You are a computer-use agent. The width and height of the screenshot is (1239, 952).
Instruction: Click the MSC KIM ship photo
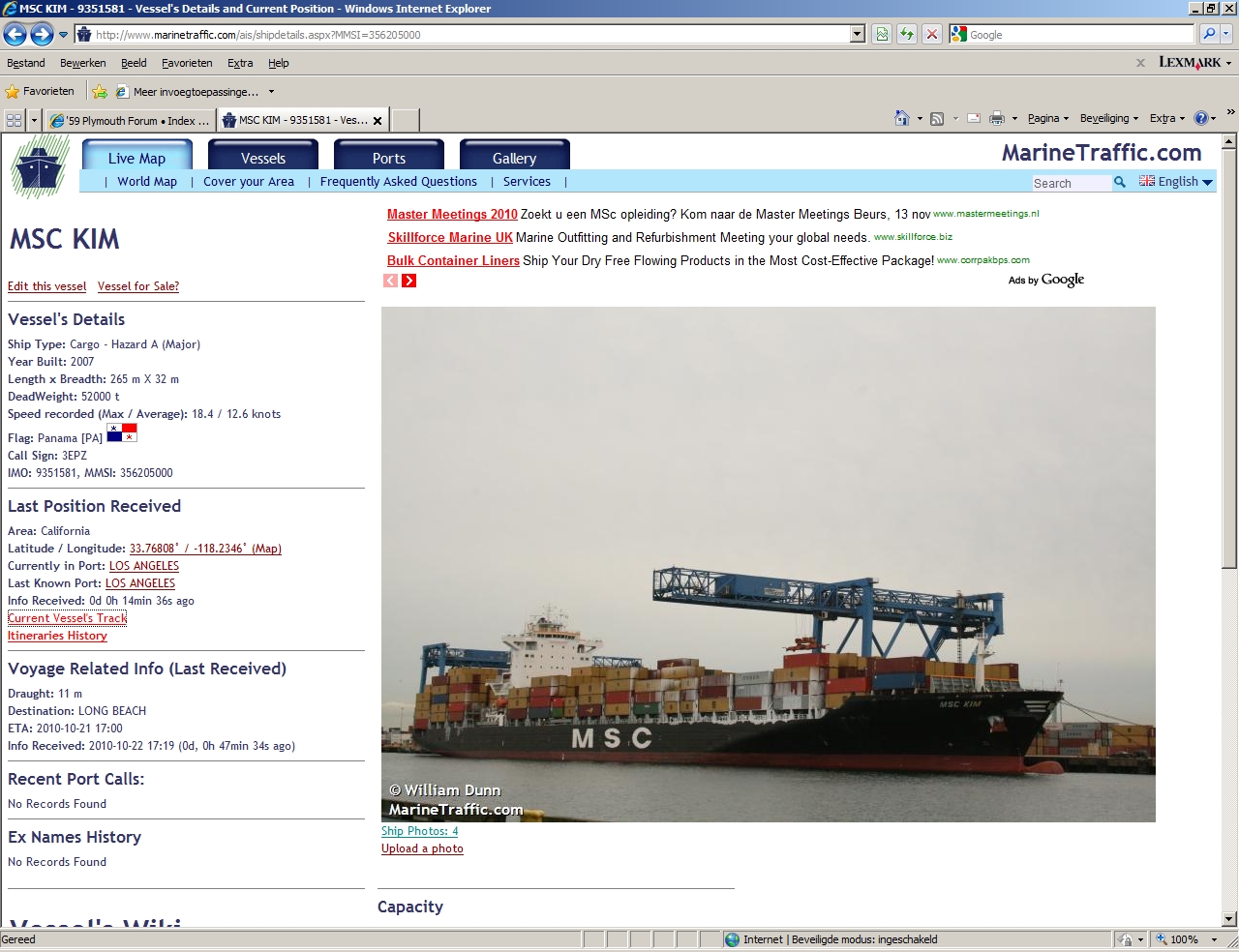point(769,564)
